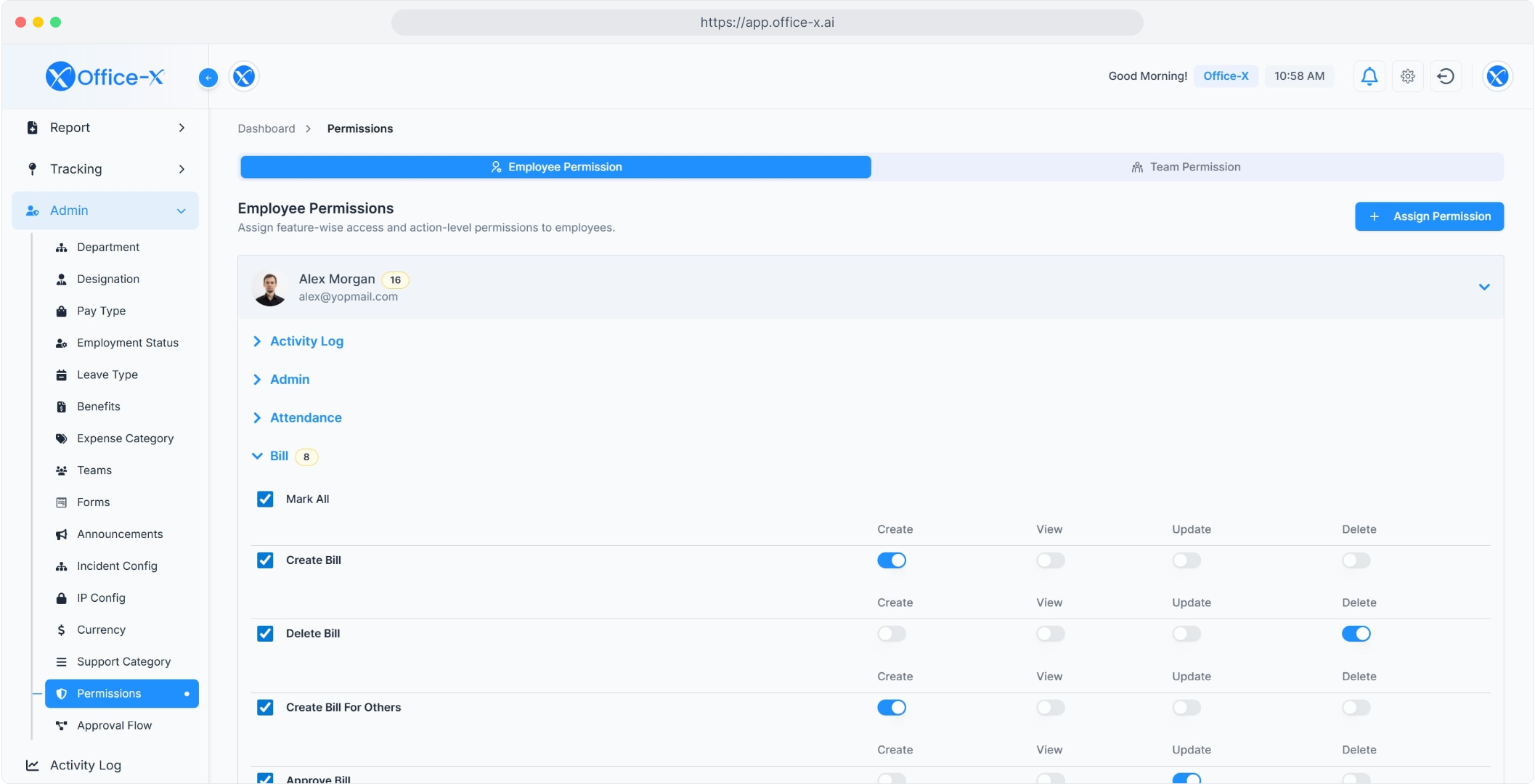The height and width of the screenshot is (784, 1535).
Task: Click the logout arrow icon
Action: (x=1445, y=76)
